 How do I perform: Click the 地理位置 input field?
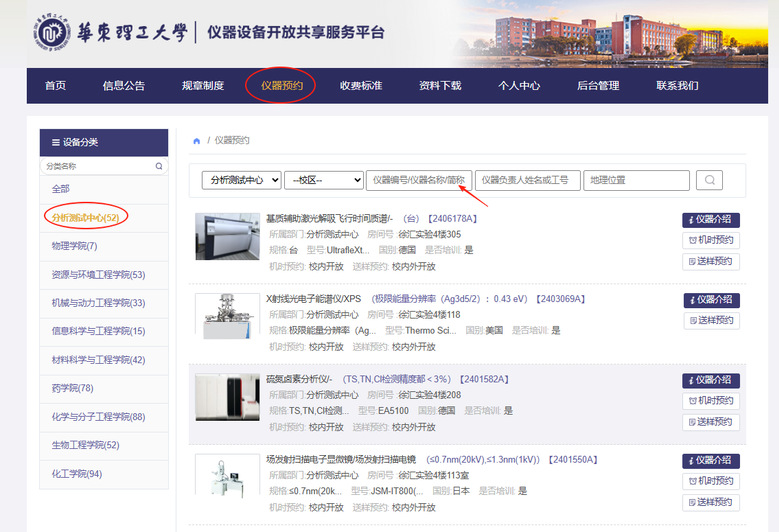(x=636, y=180)
